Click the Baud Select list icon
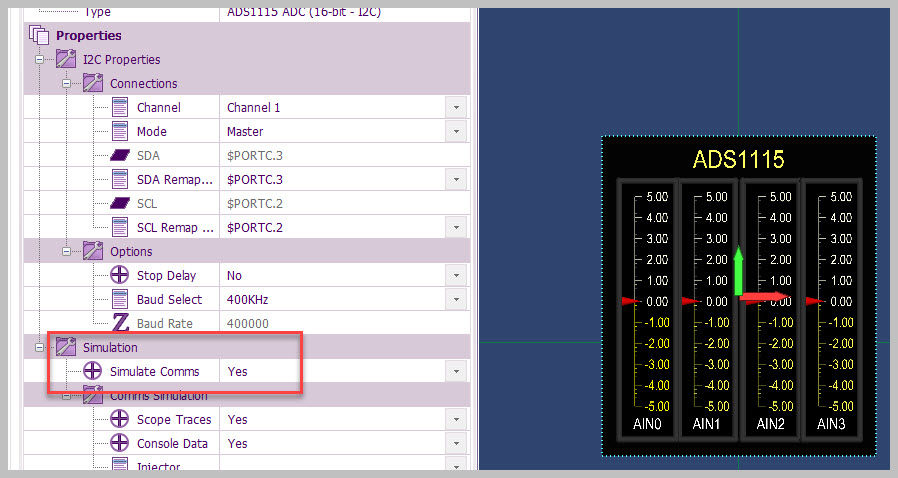This screenshot has width=898, height=478. 120,299
